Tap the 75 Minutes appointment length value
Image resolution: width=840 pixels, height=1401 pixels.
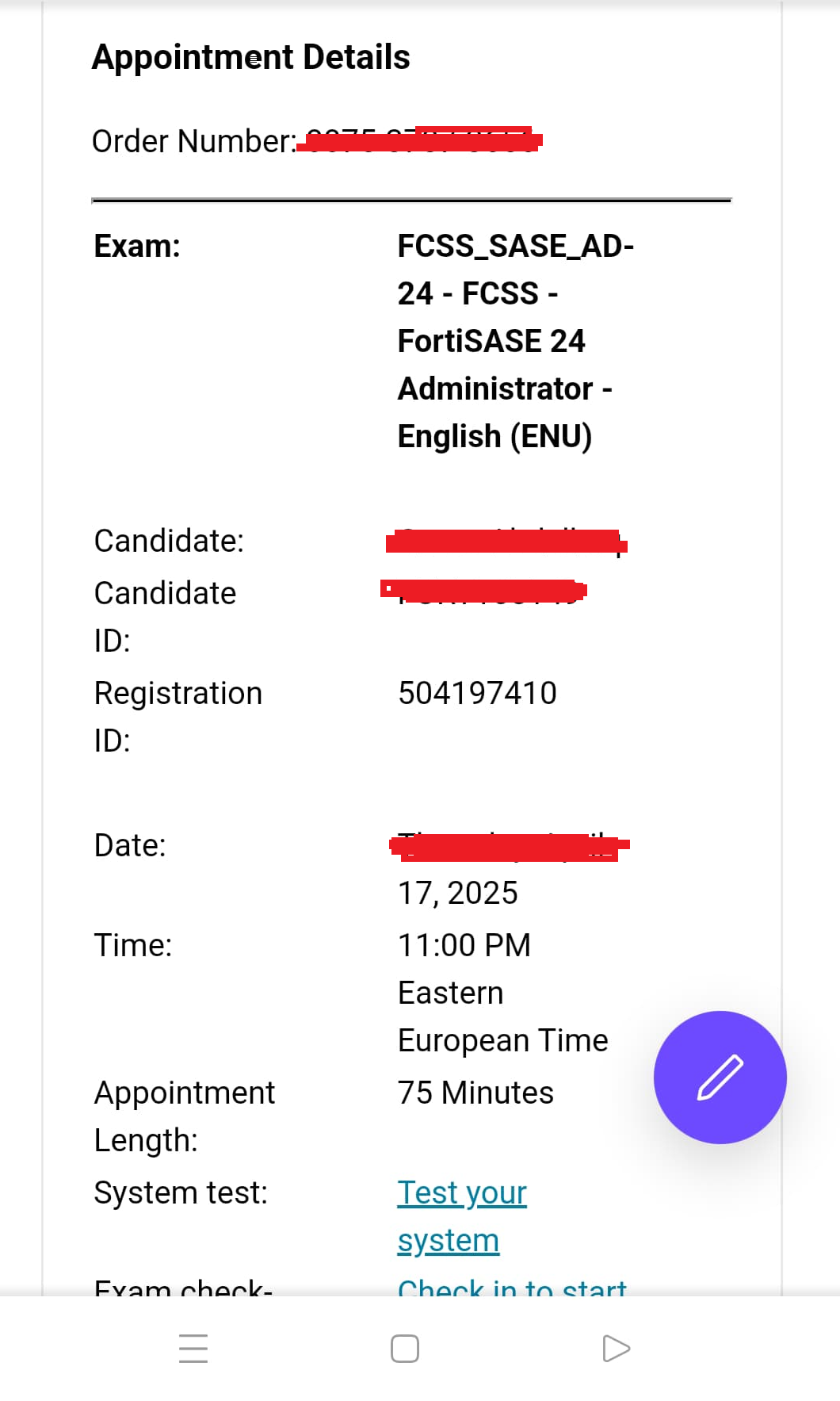[475, 1093]
